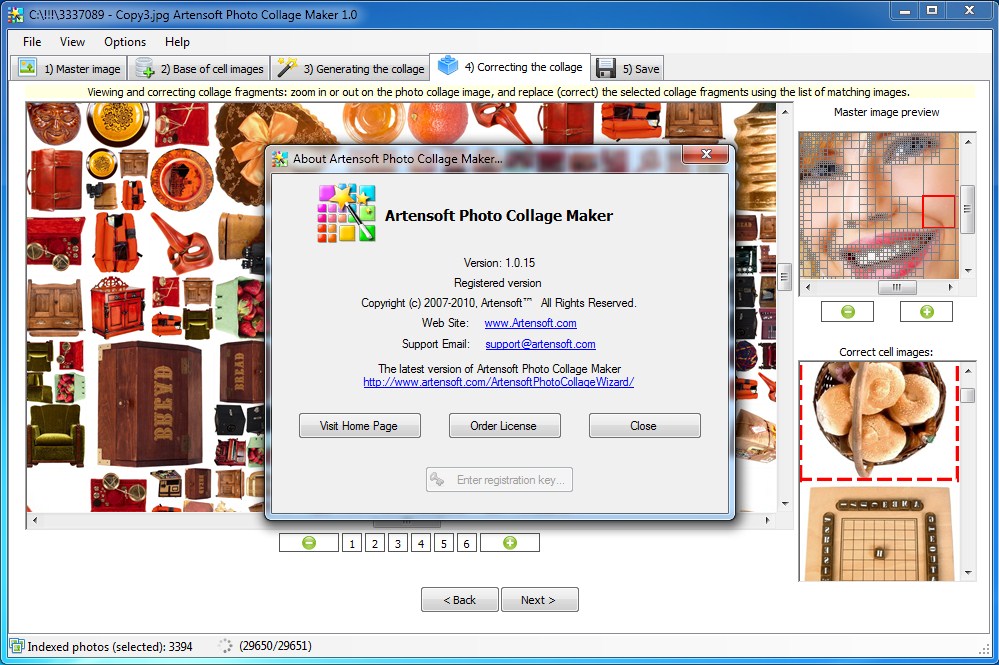Click the collage scroll right arrow
999x665 pixels.
point(768,520)
